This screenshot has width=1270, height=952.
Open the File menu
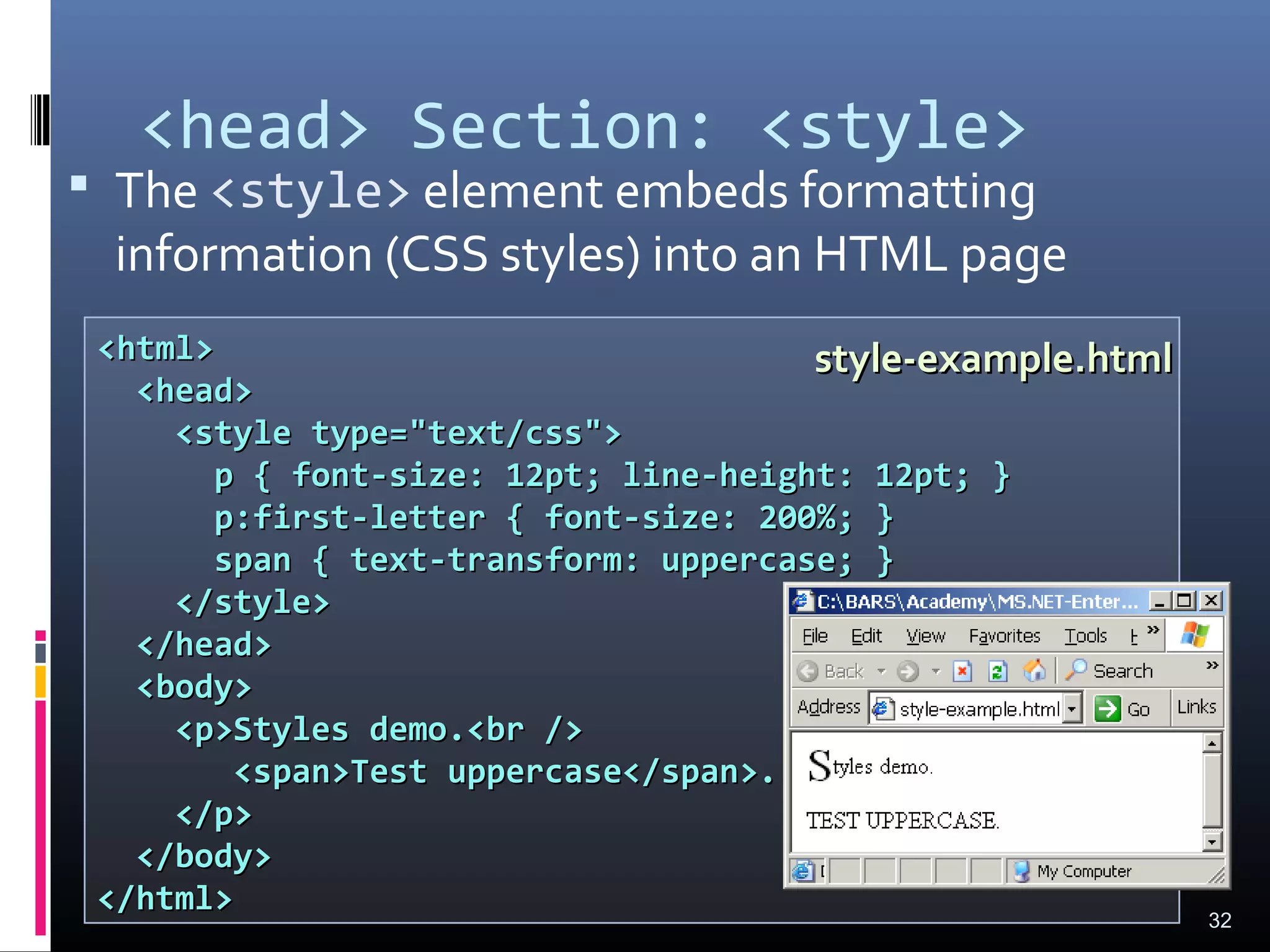(x=815, y=636)
